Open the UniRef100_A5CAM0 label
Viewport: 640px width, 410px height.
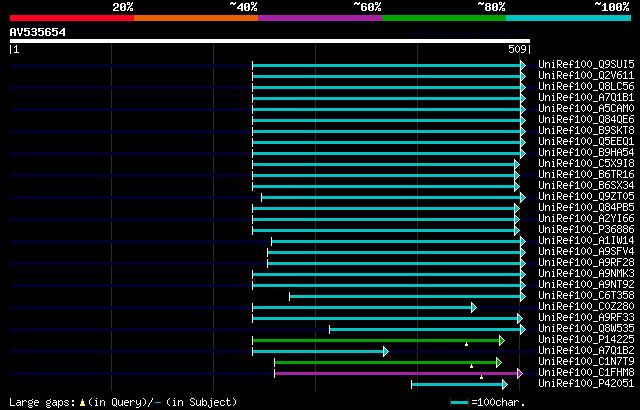586,109
